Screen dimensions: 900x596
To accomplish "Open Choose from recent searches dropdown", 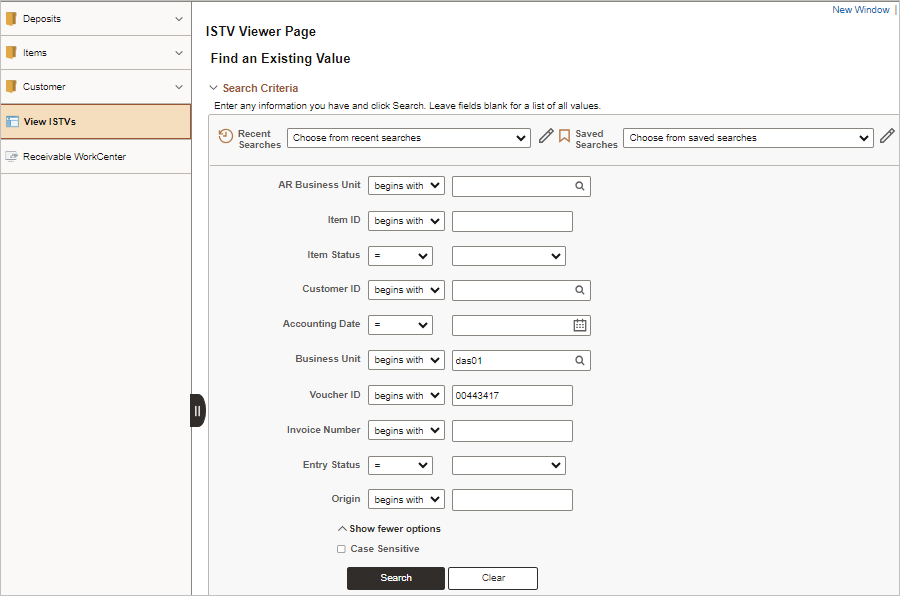I will coord(408,138).
